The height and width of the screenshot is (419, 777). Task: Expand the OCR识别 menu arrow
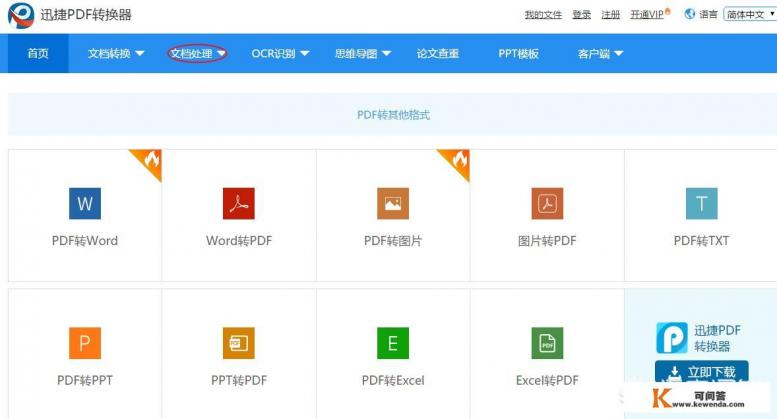coord(305,53)
